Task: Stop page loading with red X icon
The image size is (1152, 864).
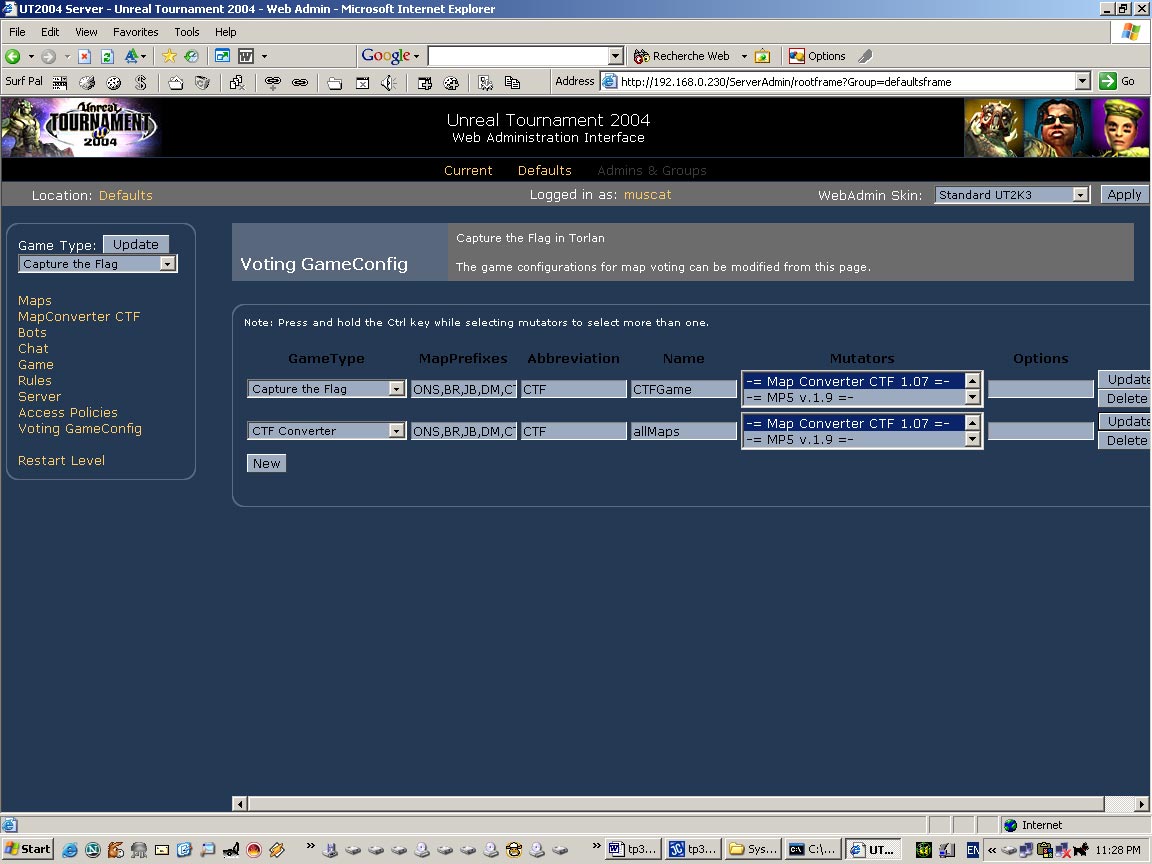Action: [x=84, y=56]
